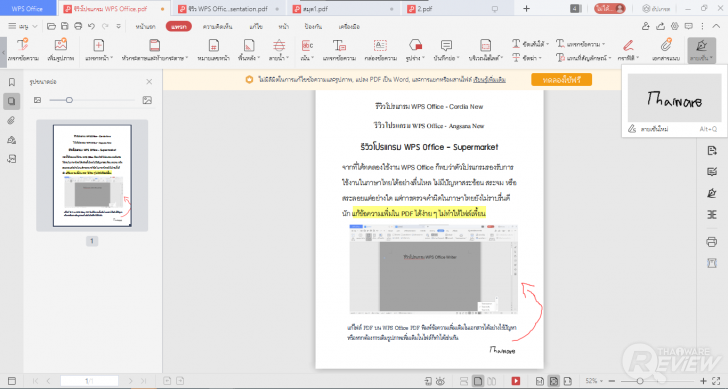
Task: Click the add-user icon at top right
Action: pos(646,26)
